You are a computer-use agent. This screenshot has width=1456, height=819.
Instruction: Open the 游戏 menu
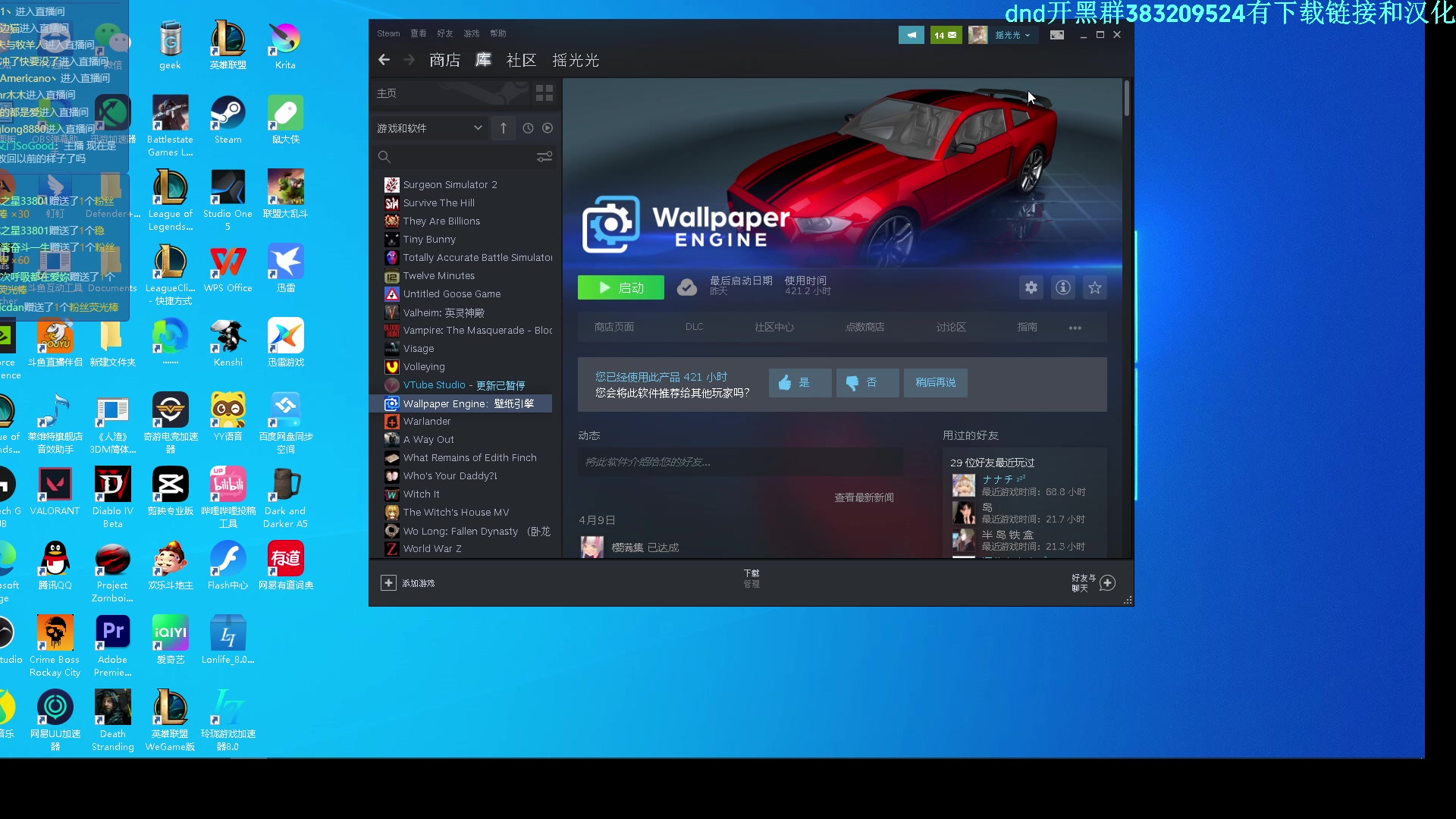[x=471, y=33]
